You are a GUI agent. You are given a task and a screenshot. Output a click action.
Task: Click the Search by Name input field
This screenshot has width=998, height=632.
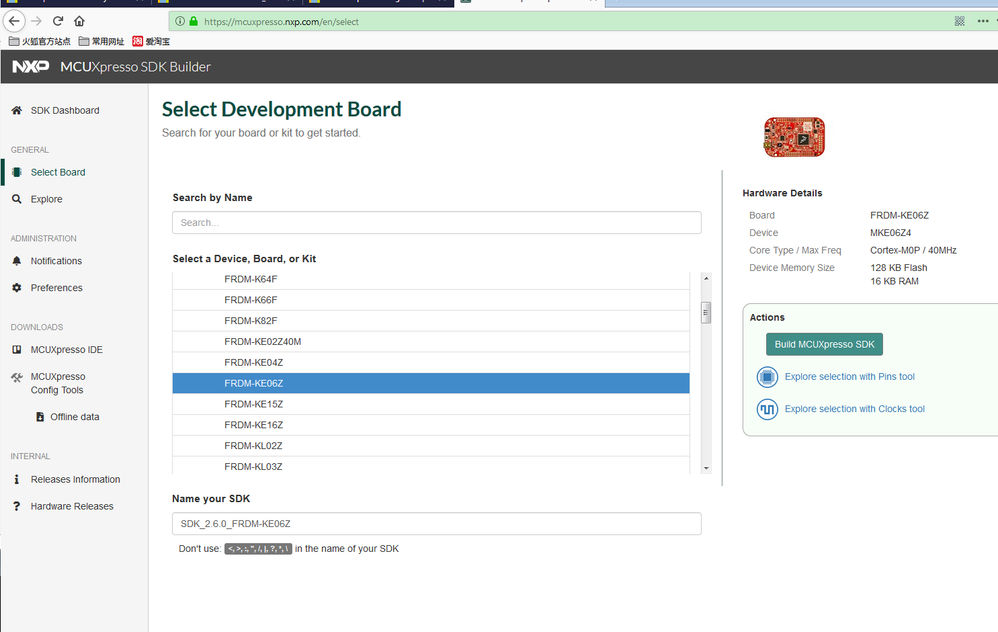click(437, 223)
